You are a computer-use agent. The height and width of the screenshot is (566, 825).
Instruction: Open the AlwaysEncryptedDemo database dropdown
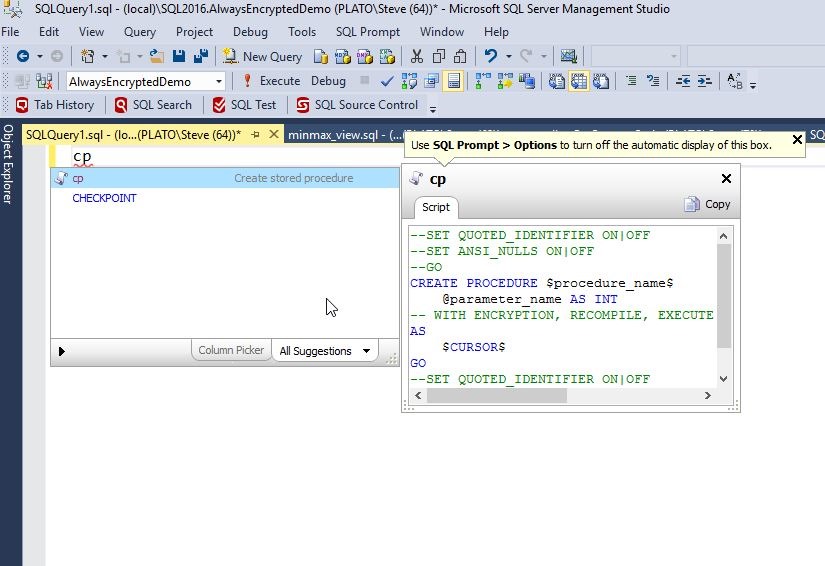[219, 81]
